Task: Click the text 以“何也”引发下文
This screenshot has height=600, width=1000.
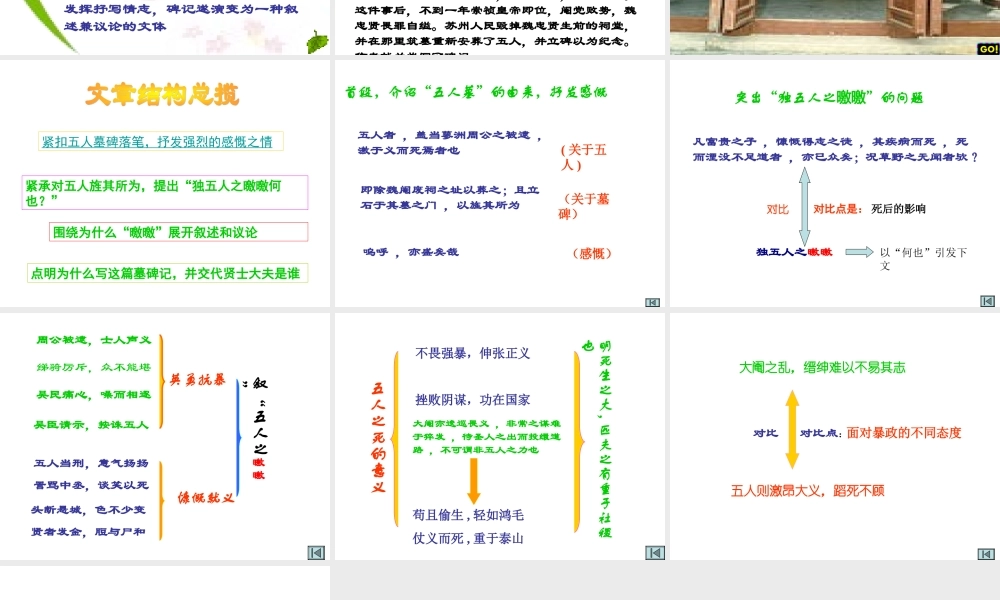Action: click(923, 259)
